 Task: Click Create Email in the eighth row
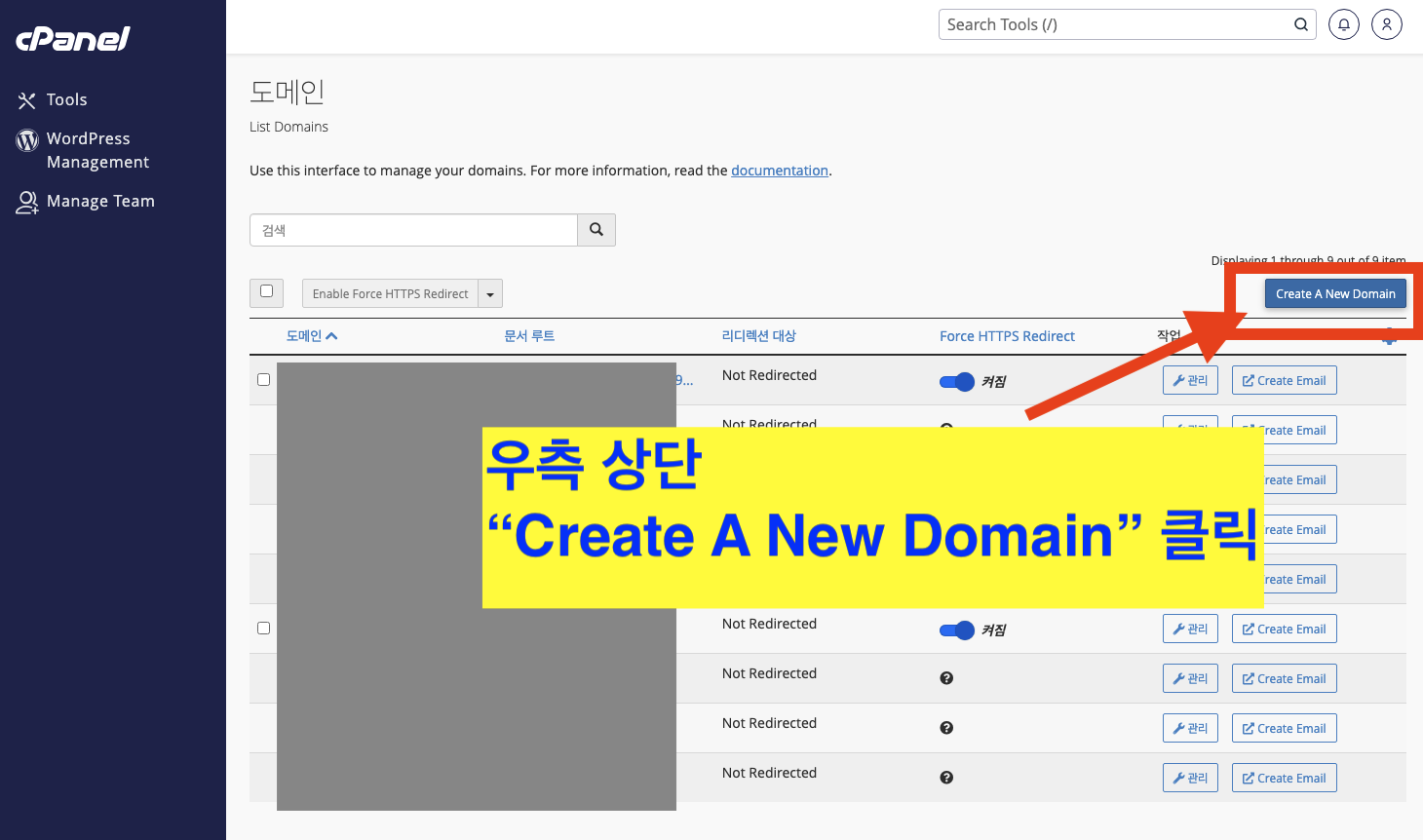[1284, 728]
